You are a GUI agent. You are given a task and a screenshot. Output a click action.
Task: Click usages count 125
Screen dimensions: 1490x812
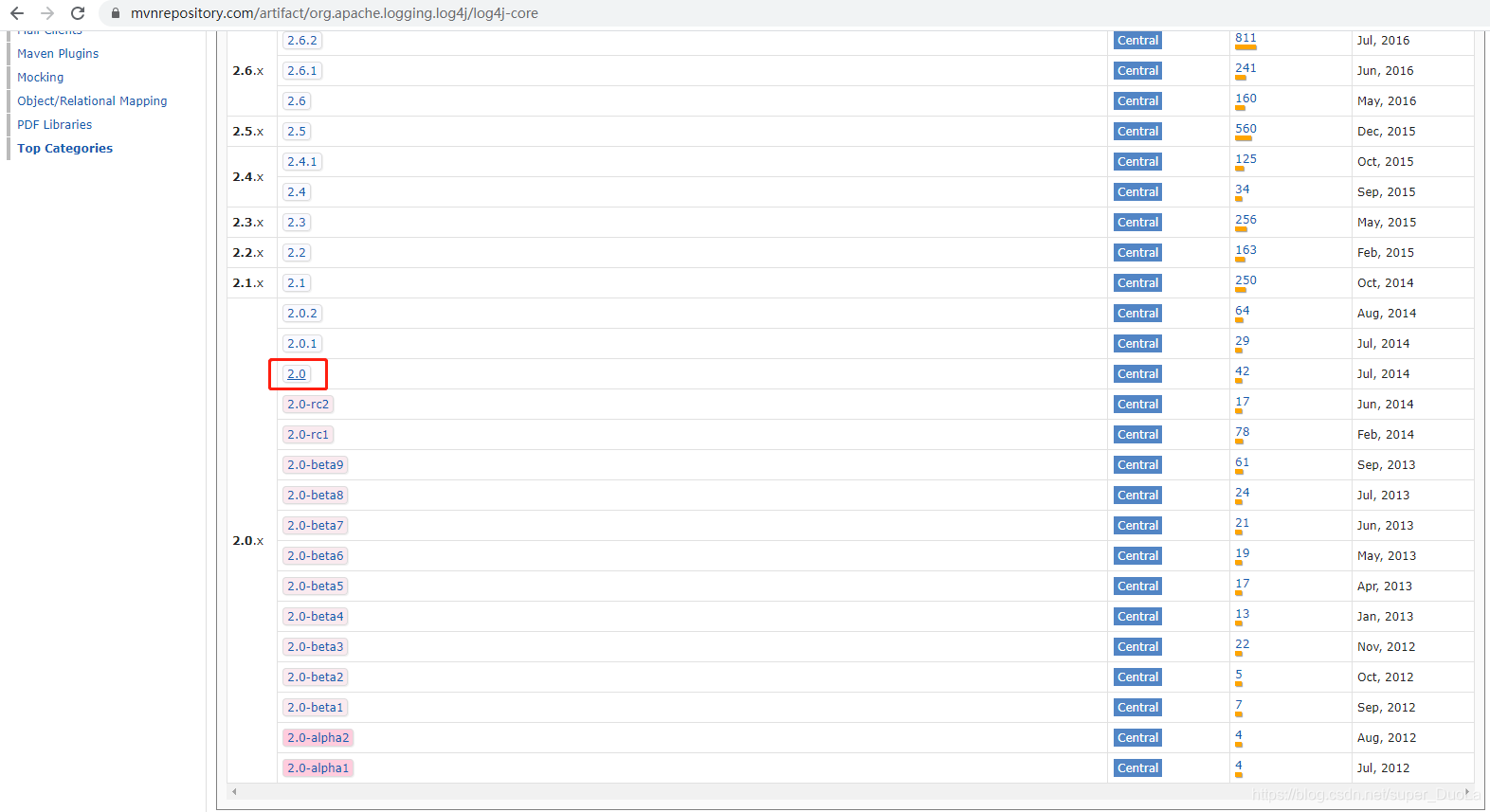pos(1245,159)
